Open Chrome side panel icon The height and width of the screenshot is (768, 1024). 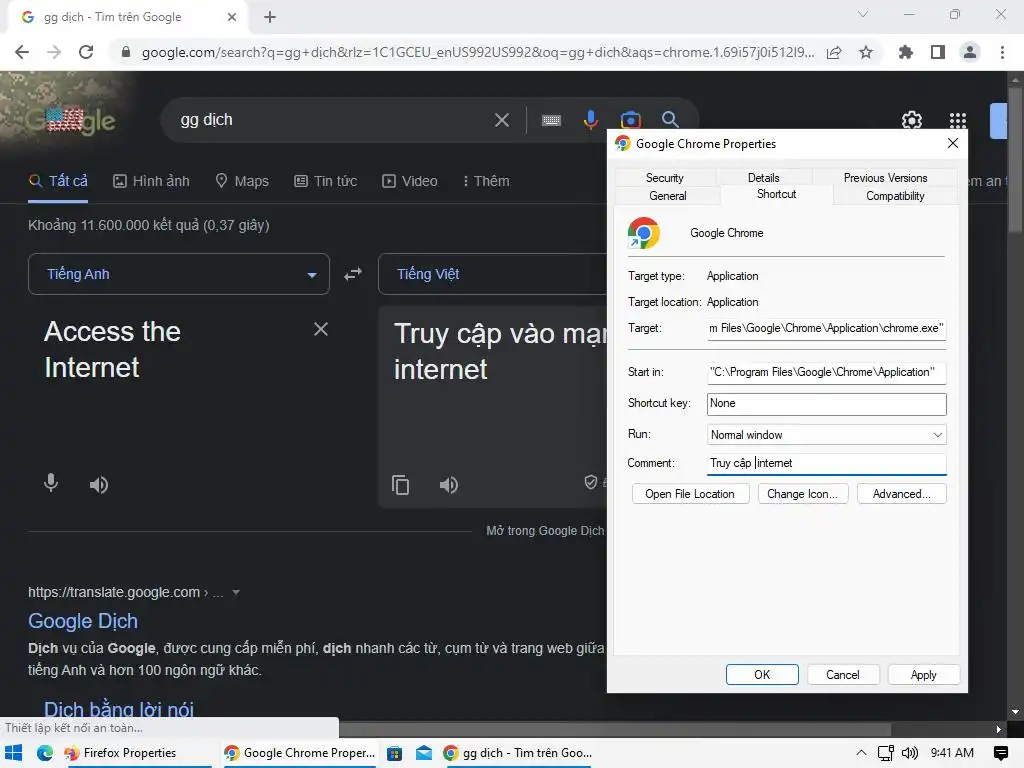point(938,52)
